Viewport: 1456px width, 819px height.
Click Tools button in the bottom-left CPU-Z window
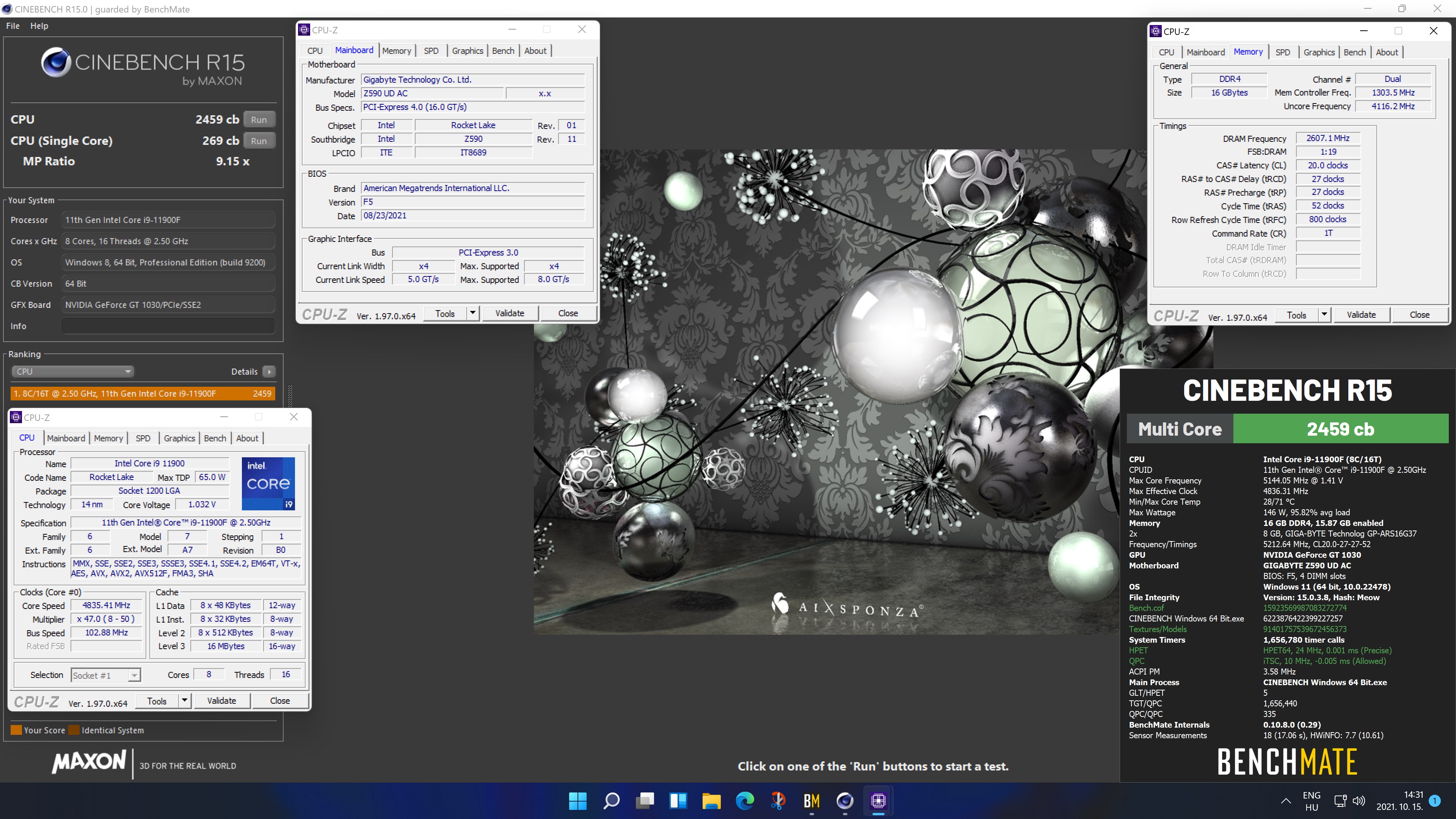click(x=157, y=700)
